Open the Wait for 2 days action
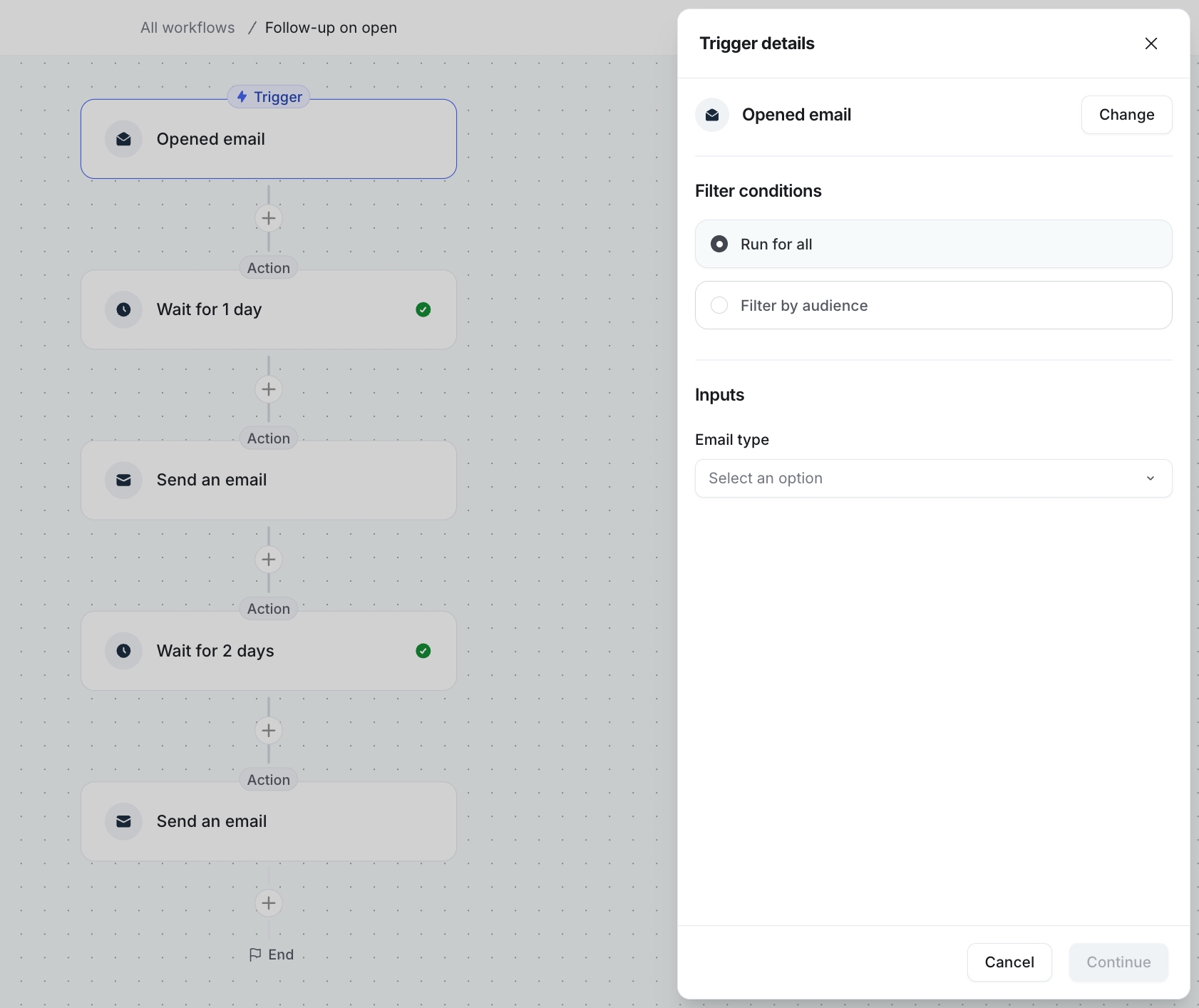Screen dimensions: 1199x1008 click(x=269, y=651)
